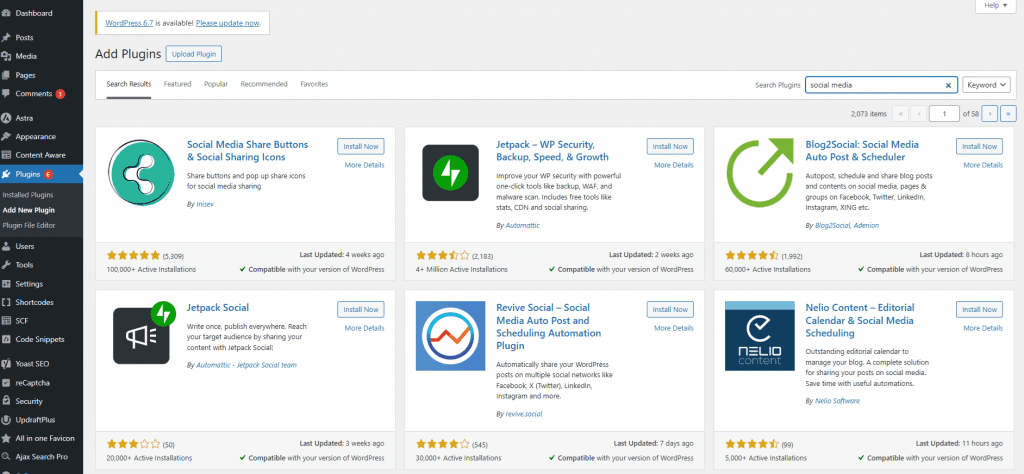Viewport: 1024px width, 474px height.
Task: Click the Posts pin icon
Action: click(6, 38)
